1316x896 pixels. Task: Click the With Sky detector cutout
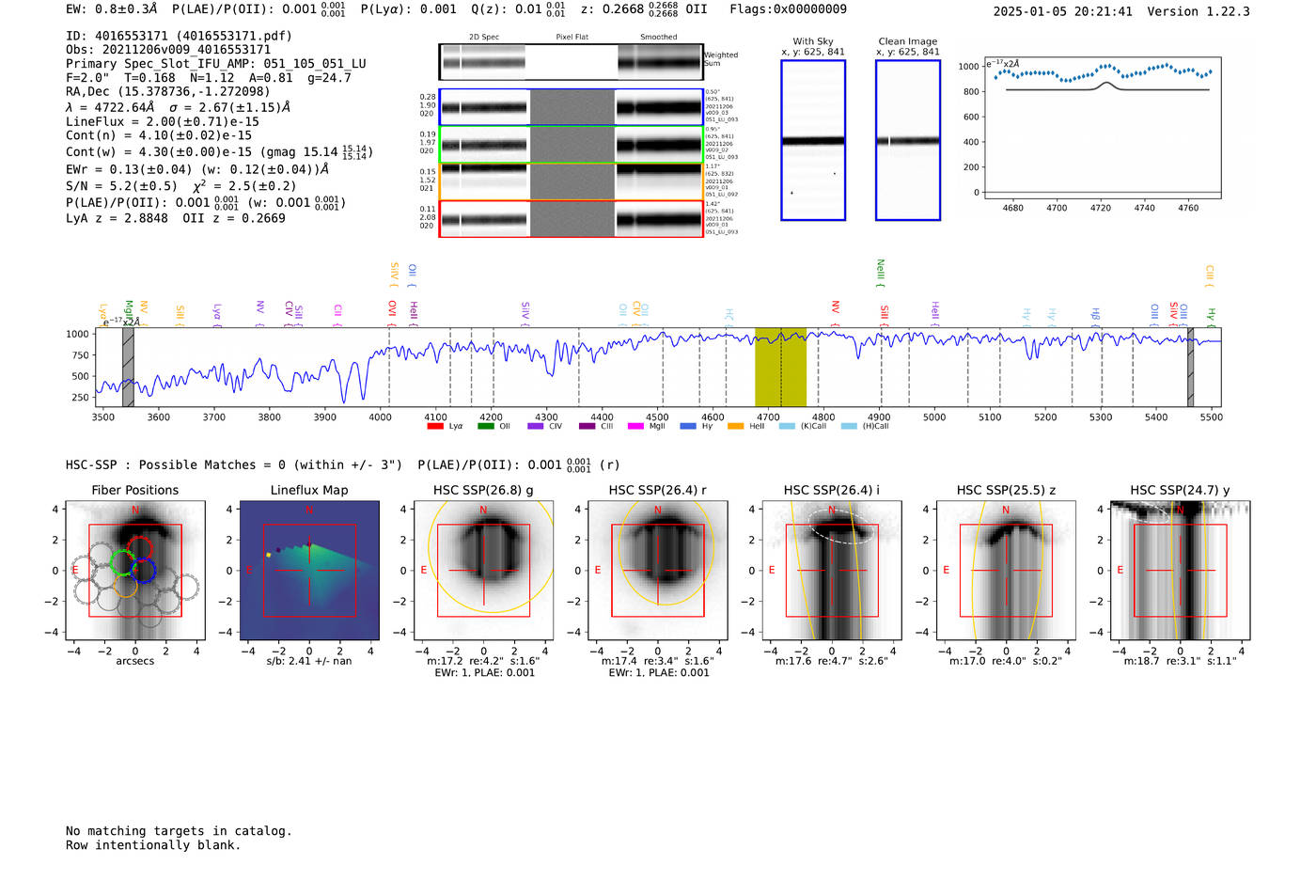[x=813, y=140]
